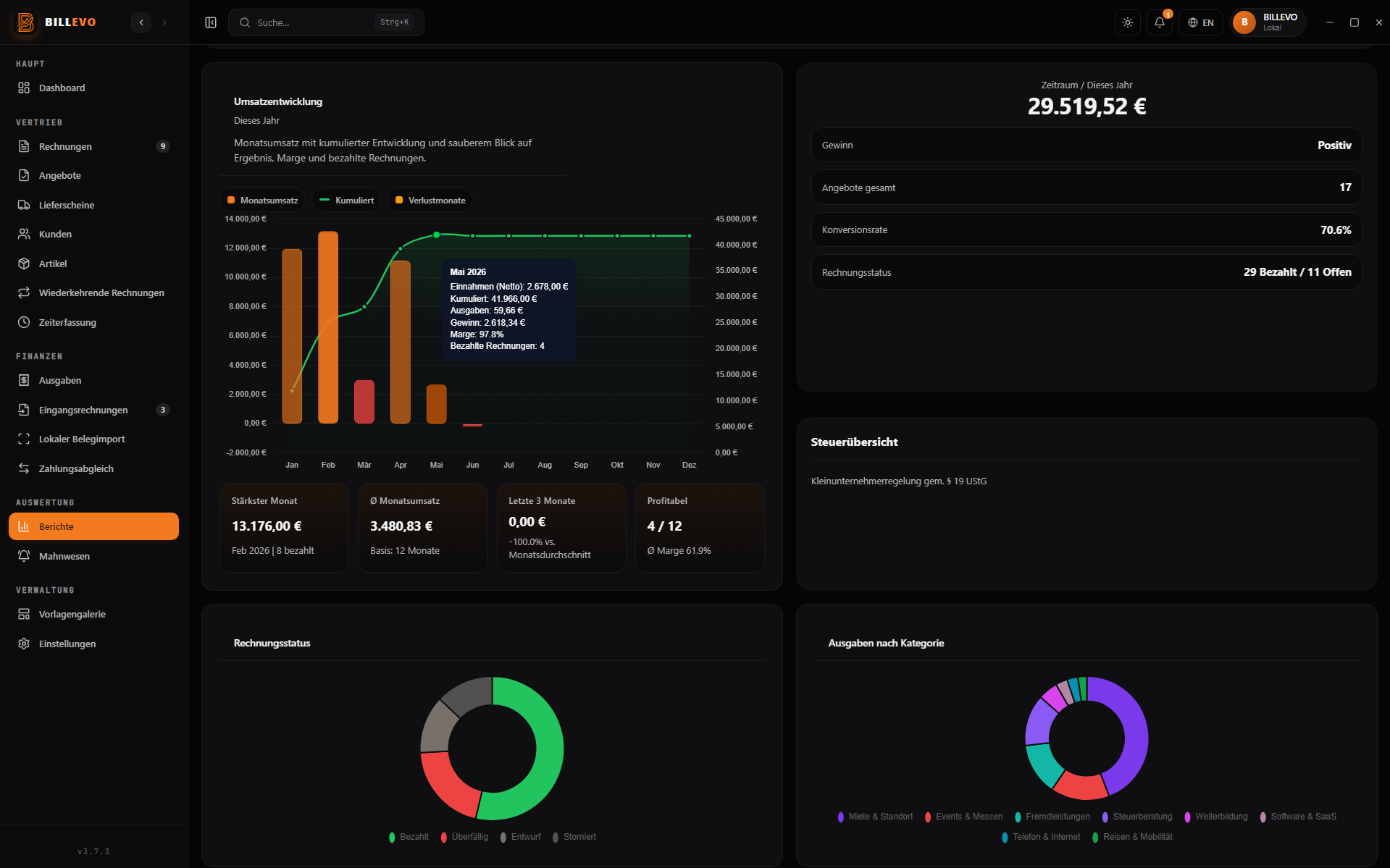Open Zeiterfassung clock icon in sidebar
1390x868 pixels.
24,322
